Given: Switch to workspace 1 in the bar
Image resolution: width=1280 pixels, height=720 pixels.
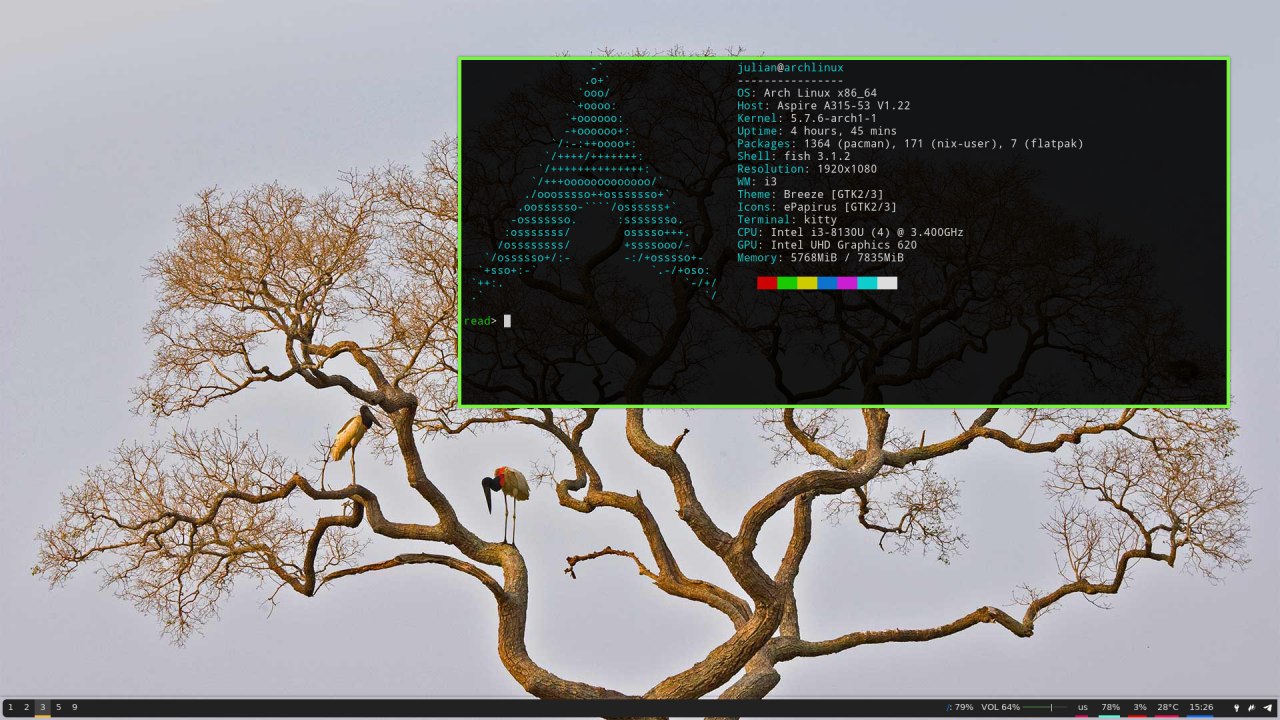Looking at the screenshot, I should point(10,707).
